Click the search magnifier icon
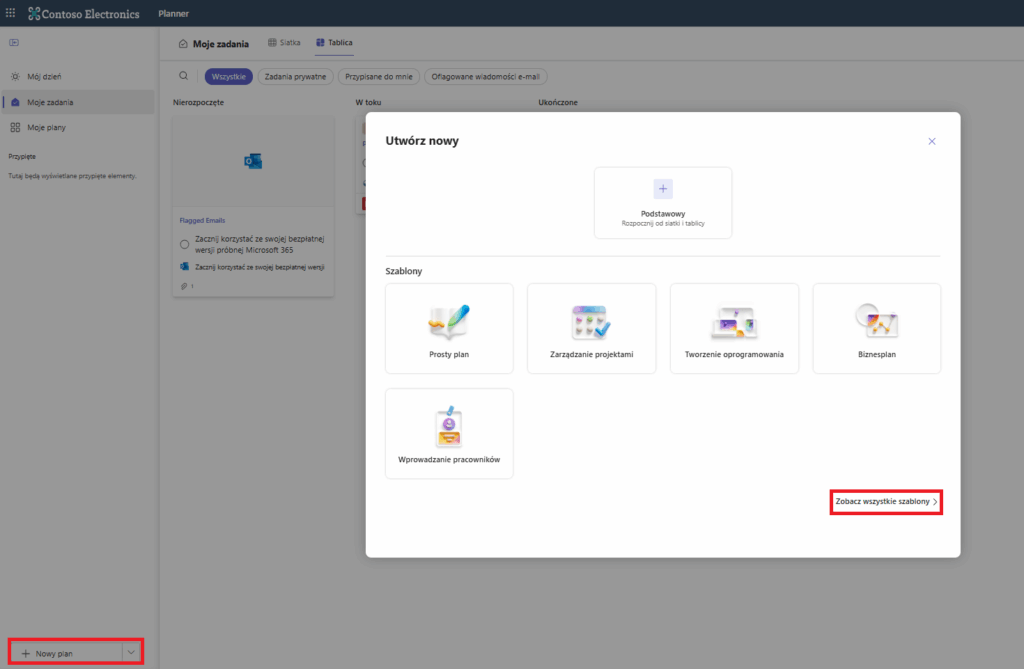1024x669 pixels. tap(183, 76)
